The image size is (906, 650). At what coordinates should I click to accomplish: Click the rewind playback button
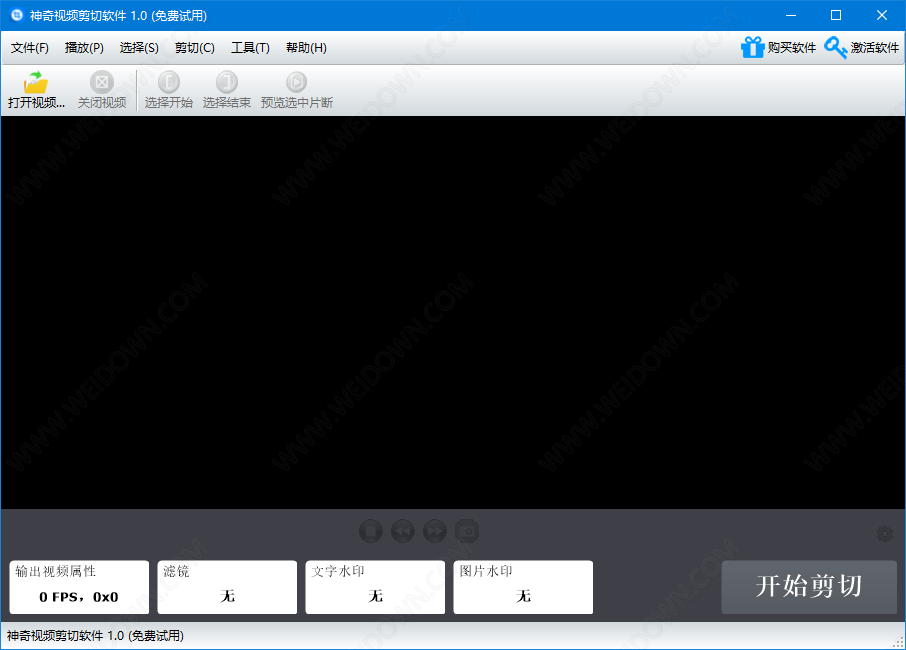point(403,530)
